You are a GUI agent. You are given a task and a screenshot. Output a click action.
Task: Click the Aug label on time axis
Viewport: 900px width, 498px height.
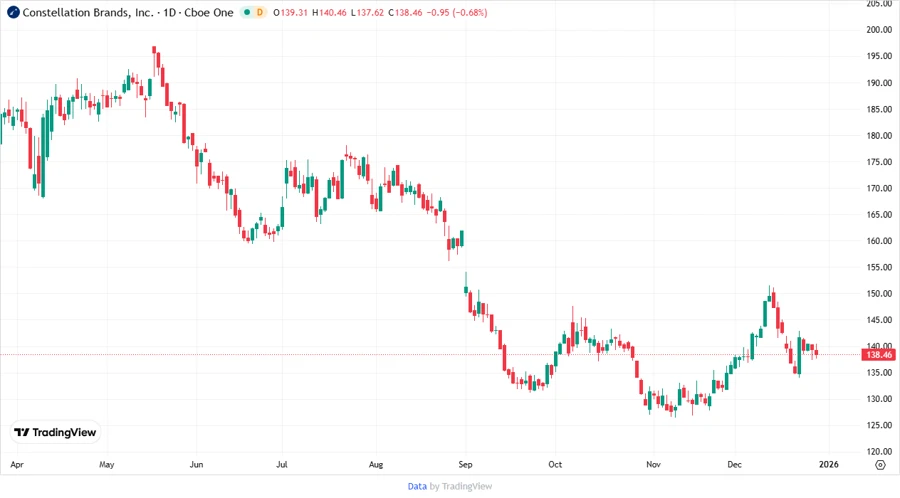click(x=376, y=464)
